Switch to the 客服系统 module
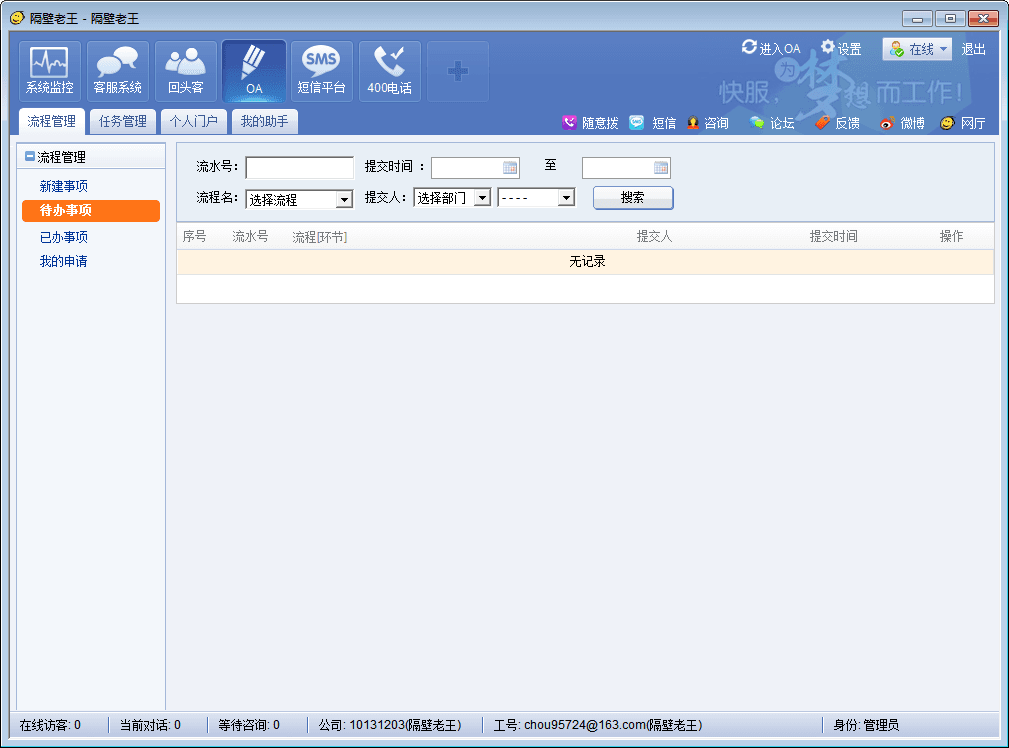Image resolution: width=1009 pixels, height=748 pixels. [117, 70]
